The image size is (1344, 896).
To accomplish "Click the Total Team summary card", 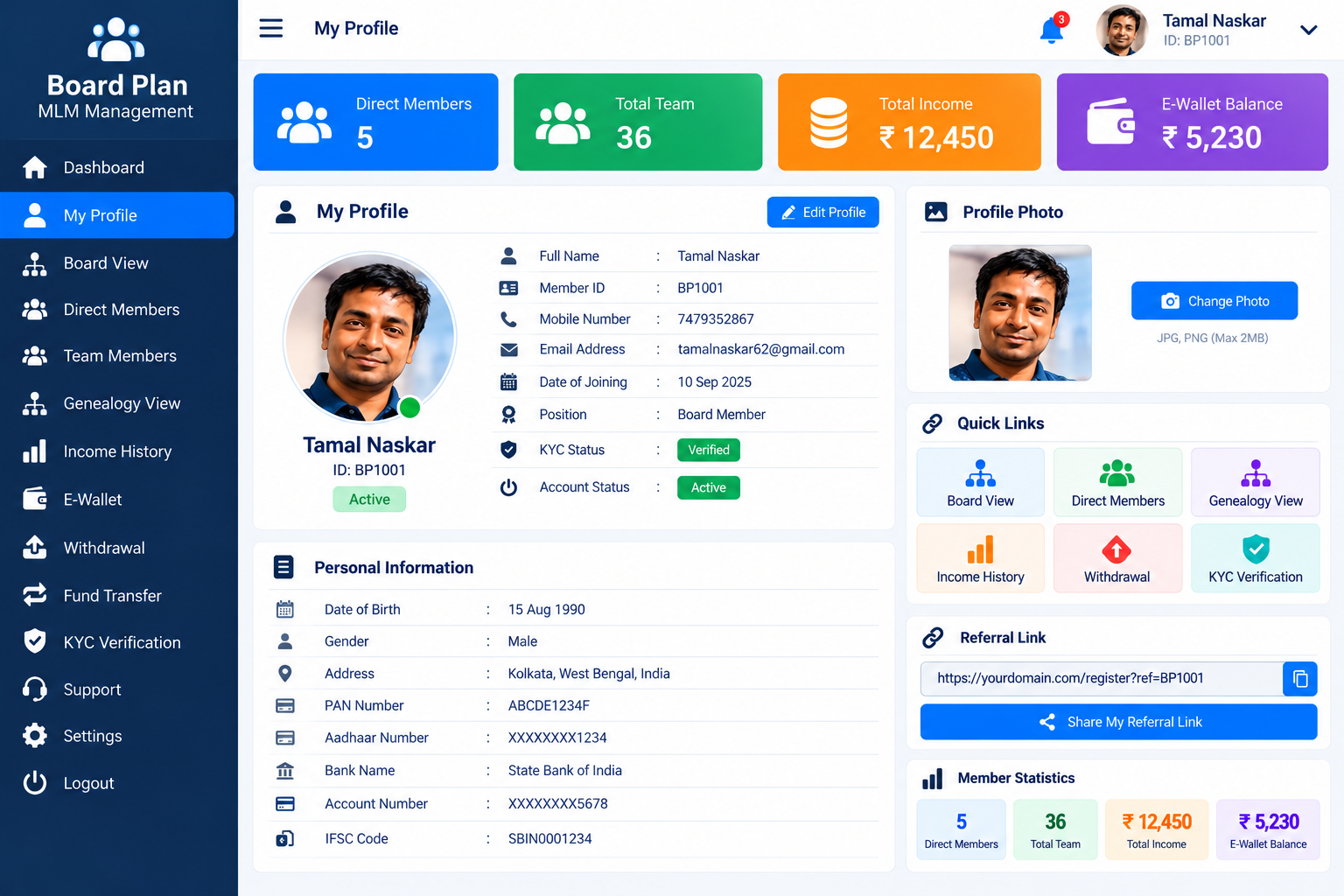I will tap(638, 122).
